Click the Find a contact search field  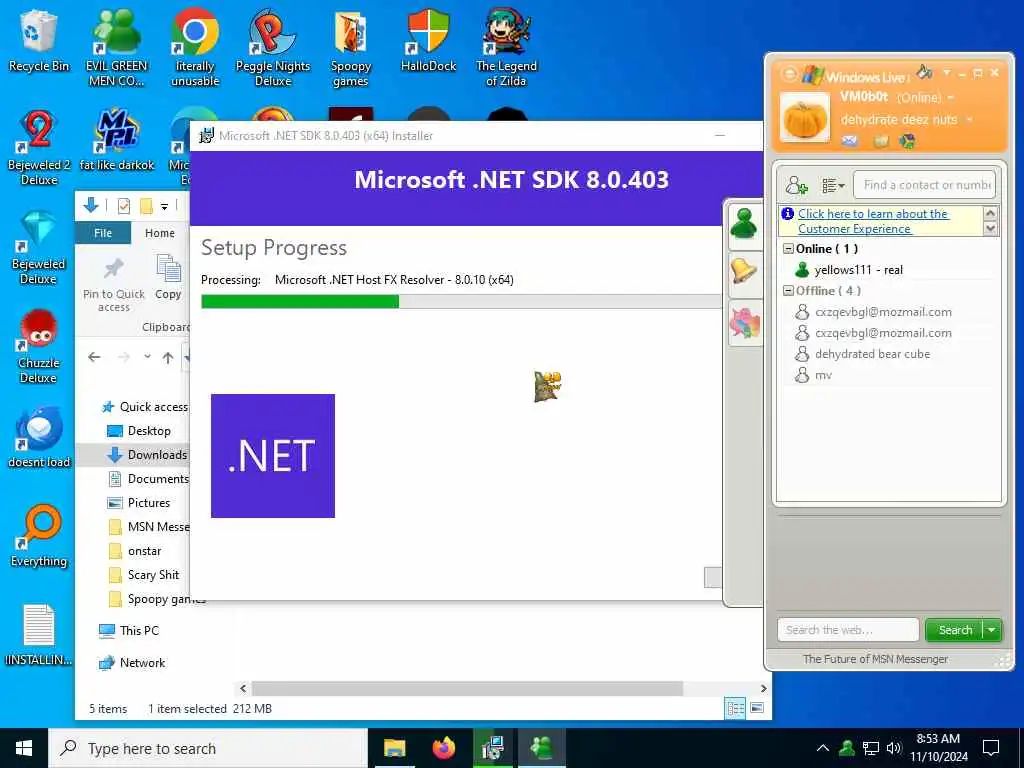click(924, 185)
